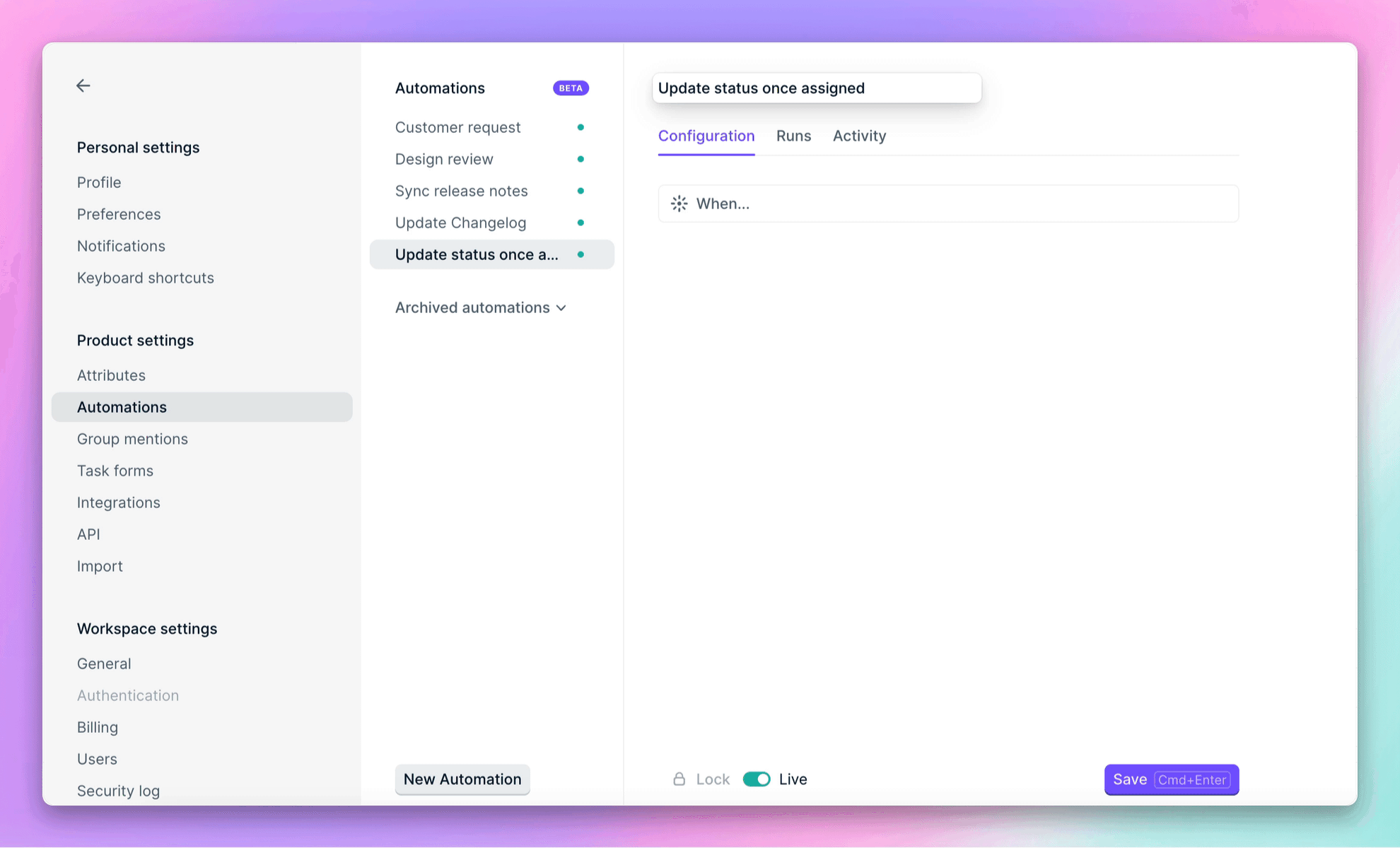The image size is (1400, 848).
Task: Click the automation name input field
Action: 817,88
